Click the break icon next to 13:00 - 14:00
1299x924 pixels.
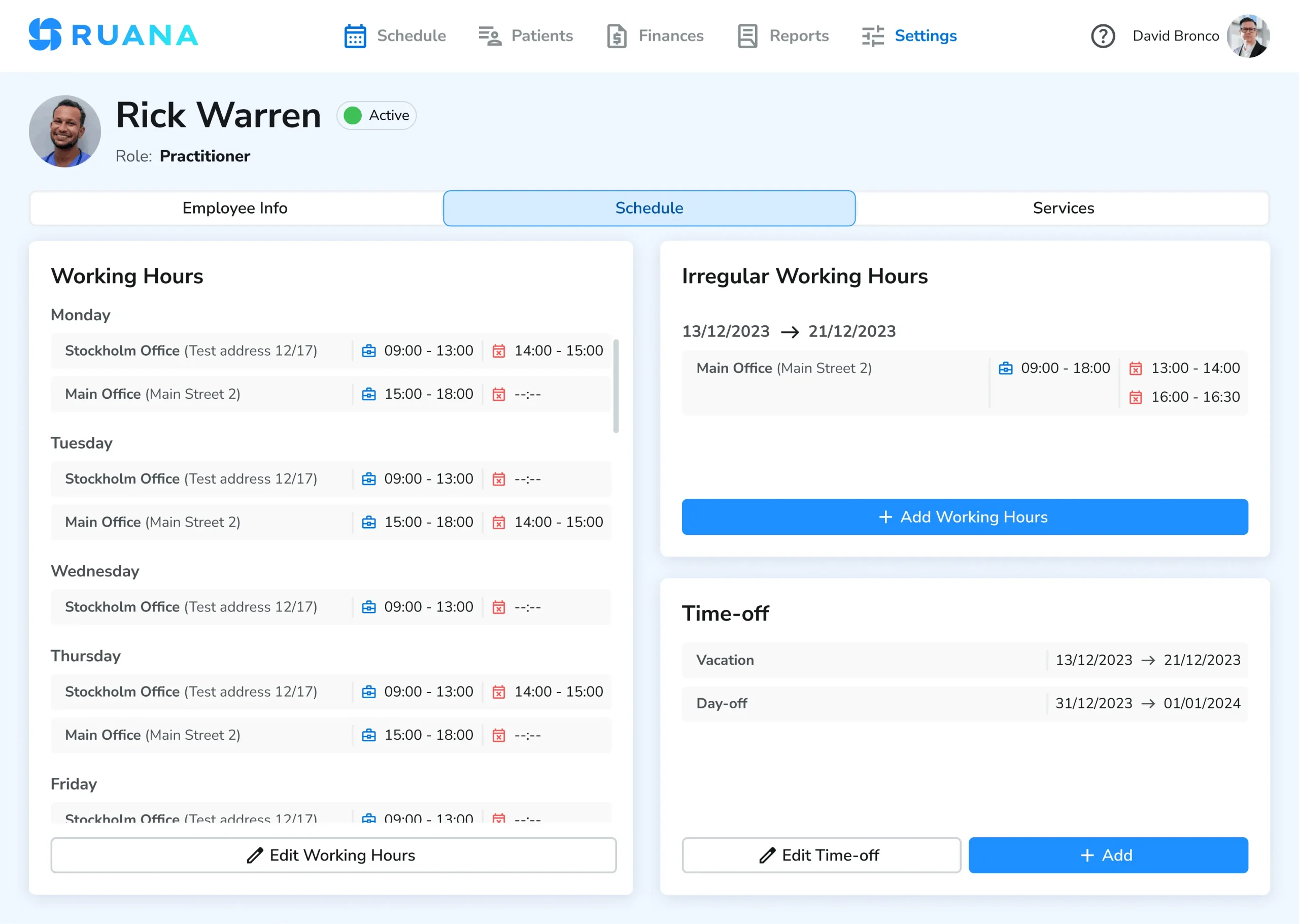click(x=1135, y=368)
